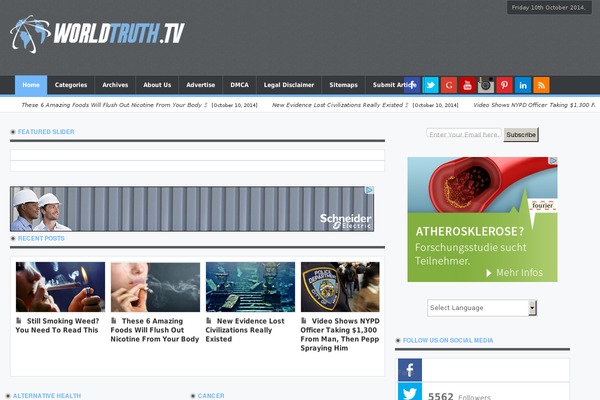Screen dimensions: 600x400
Task: Open the About Us page
Action: point(157,85)
